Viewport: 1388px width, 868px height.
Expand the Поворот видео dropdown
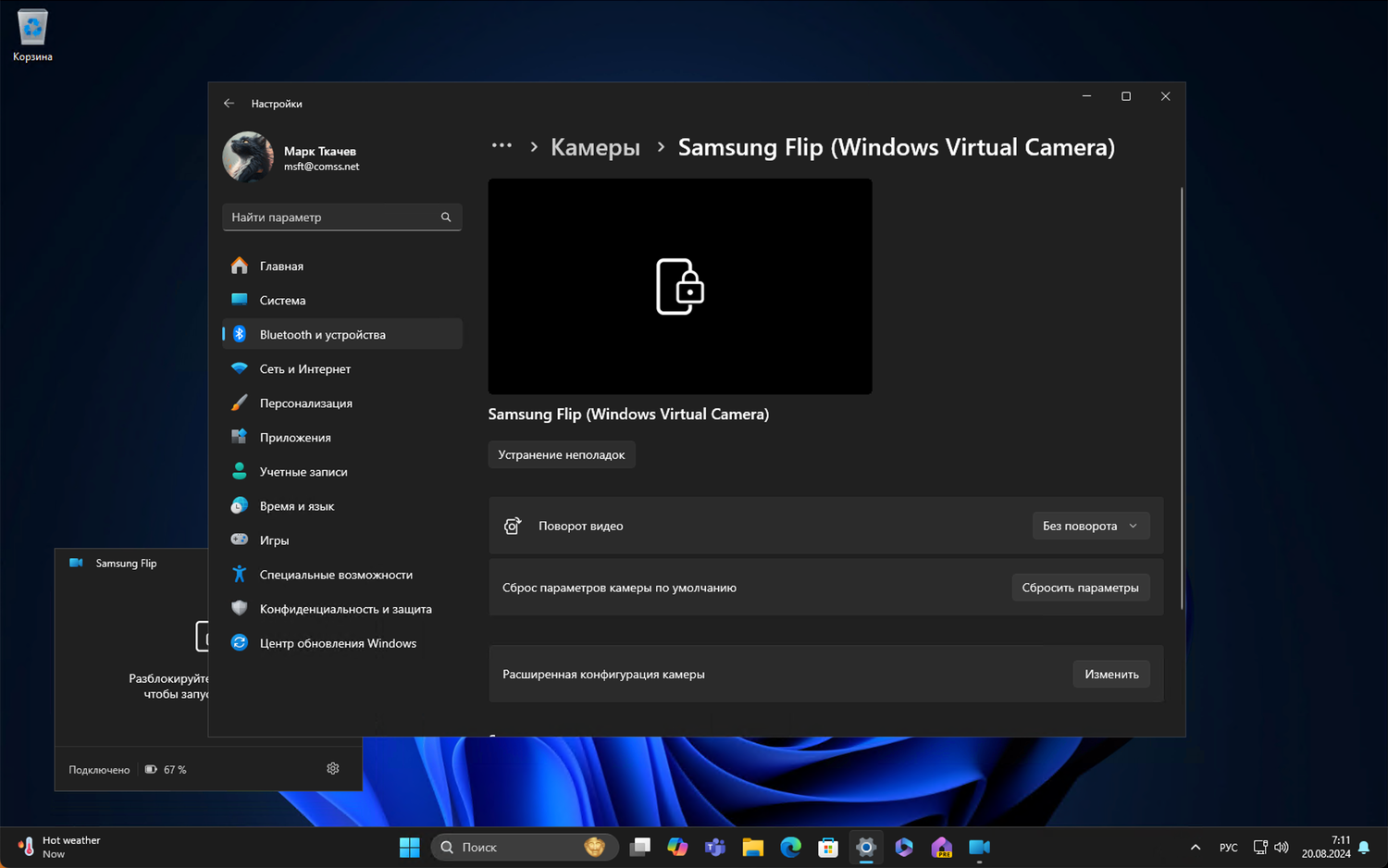point(1090,526)
